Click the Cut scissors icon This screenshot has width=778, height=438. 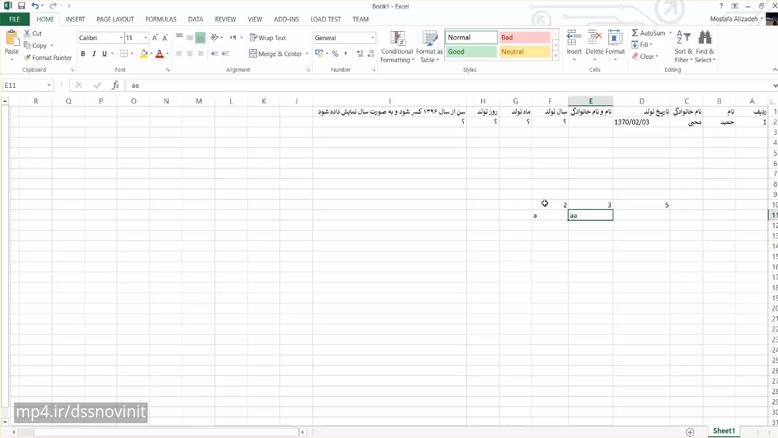[28, 34]
